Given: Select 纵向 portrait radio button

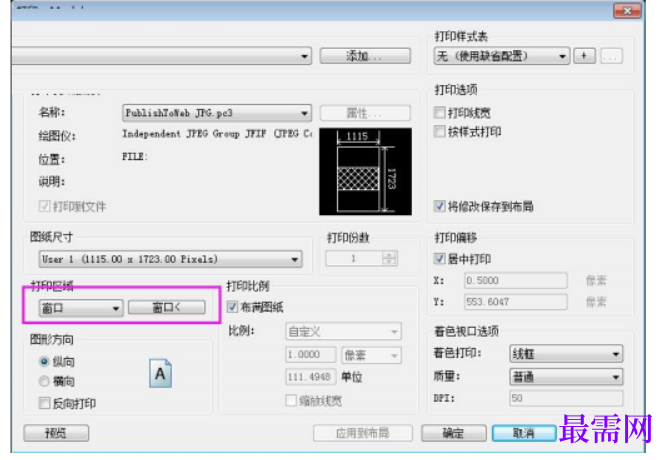Looking at the screenshot, I should (44, 362).
